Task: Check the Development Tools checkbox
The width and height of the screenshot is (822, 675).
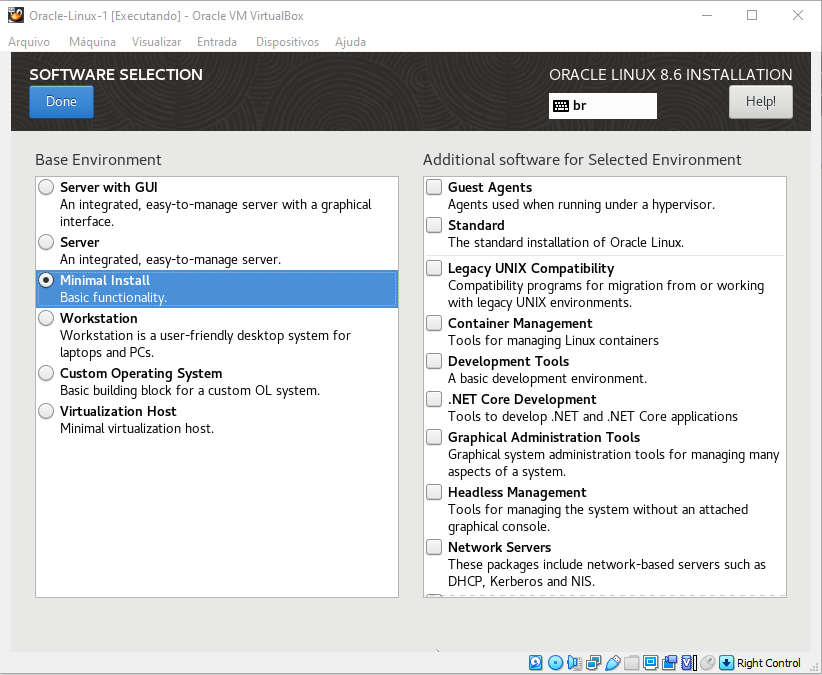Action: point(434,361)
